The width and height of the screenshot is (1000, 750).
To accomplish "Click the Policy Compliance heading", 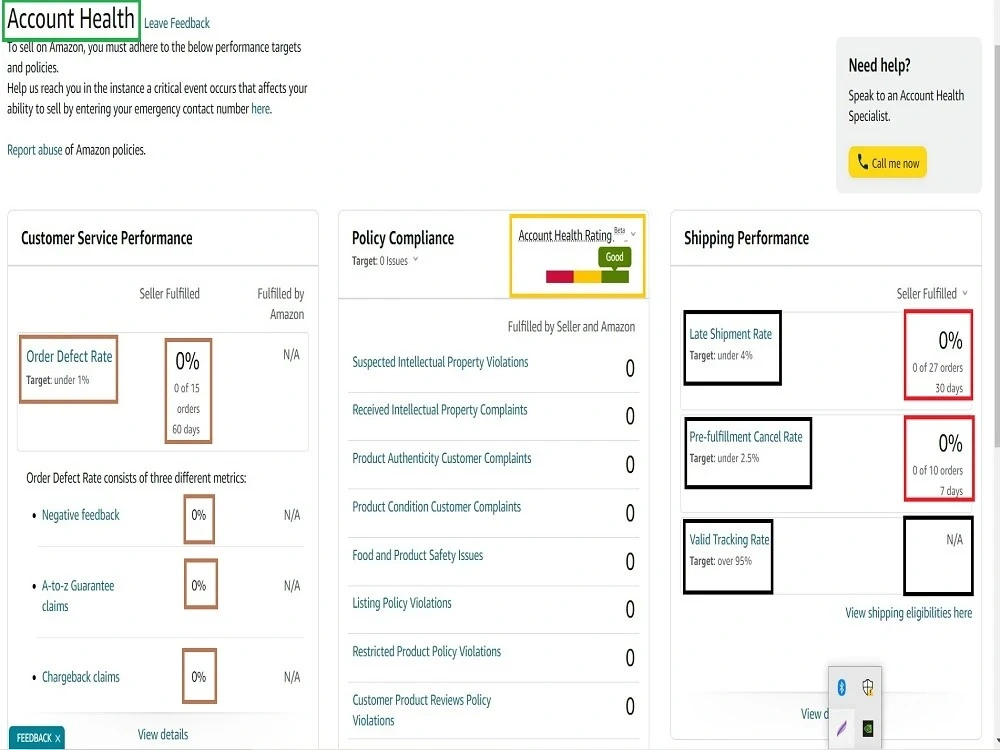I will [x=403, y=238].
